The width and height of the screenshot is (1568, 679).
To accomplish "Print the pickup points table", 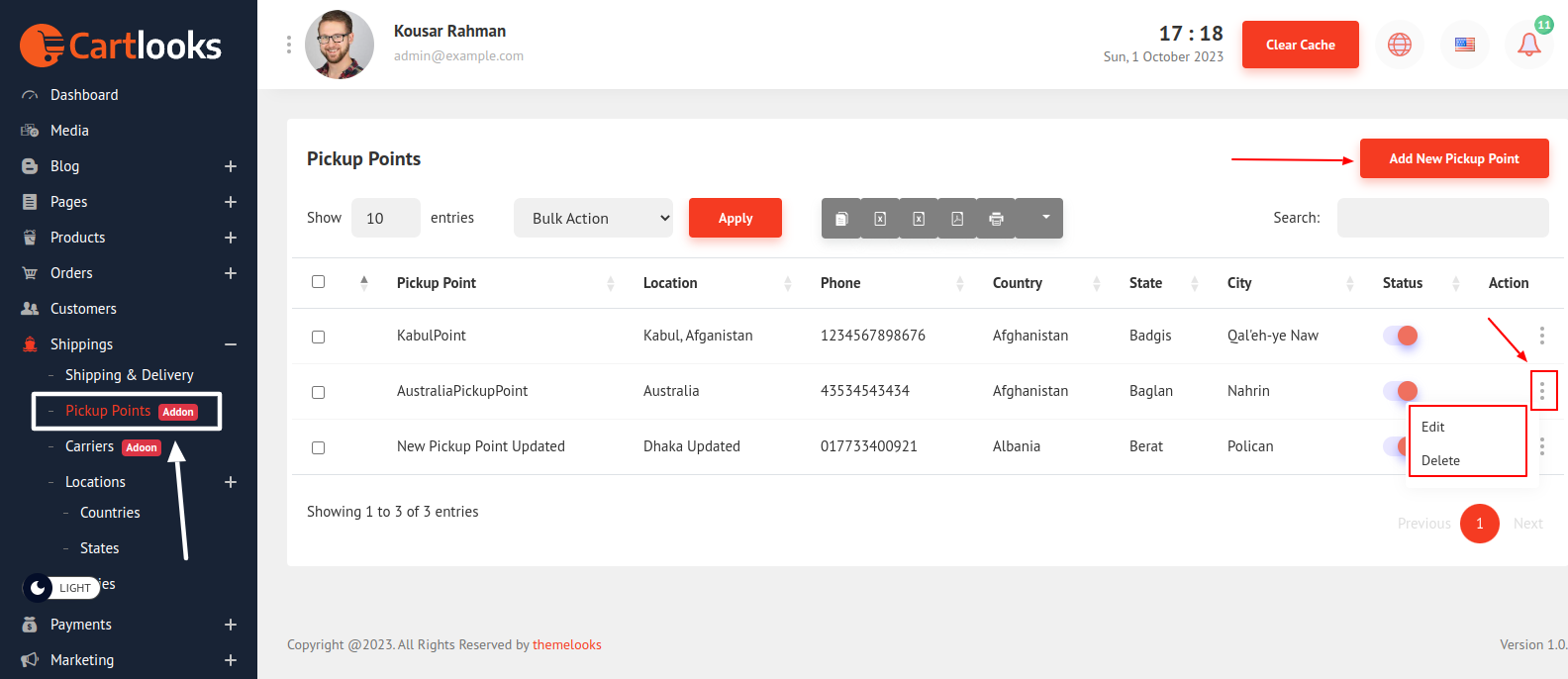I will tap(996, 219).
